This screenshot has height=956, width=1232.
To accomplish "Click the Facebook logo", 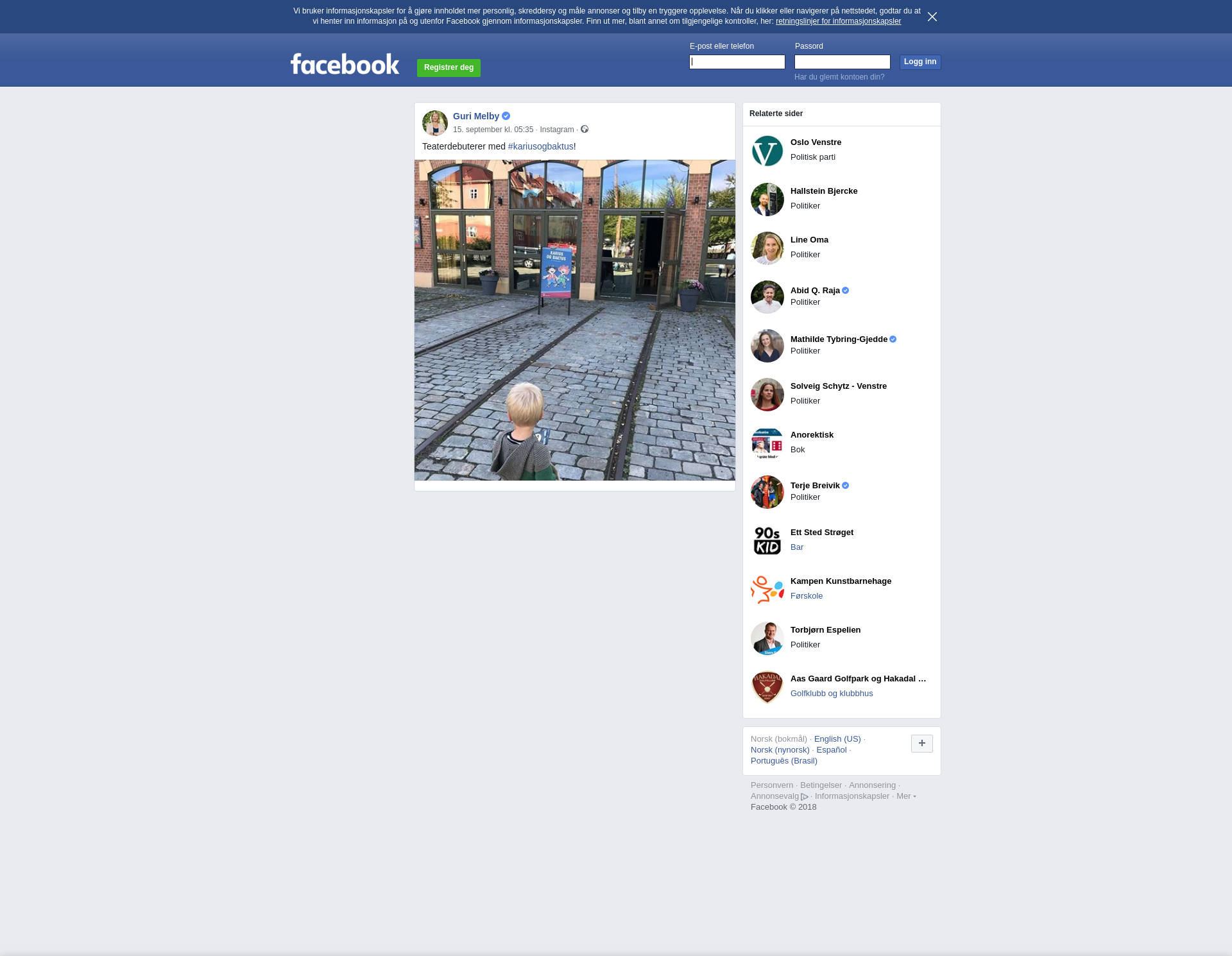I will tap(345, 64).
